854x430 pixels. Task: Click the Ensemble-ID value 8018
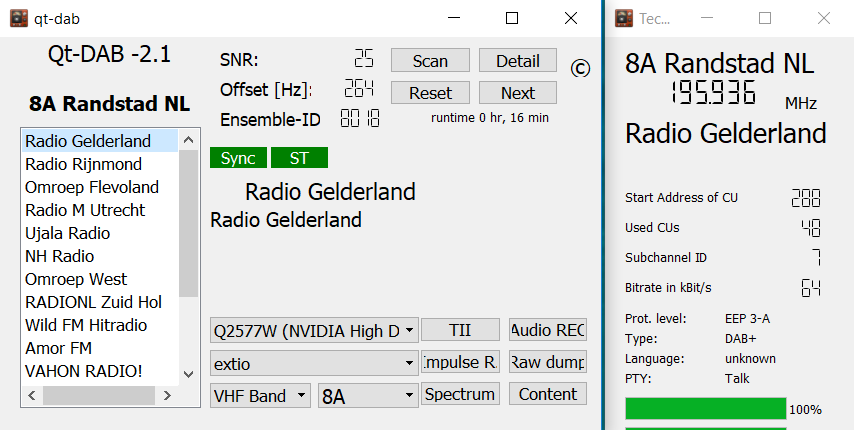pyautogui.click(x=360, y=118)
